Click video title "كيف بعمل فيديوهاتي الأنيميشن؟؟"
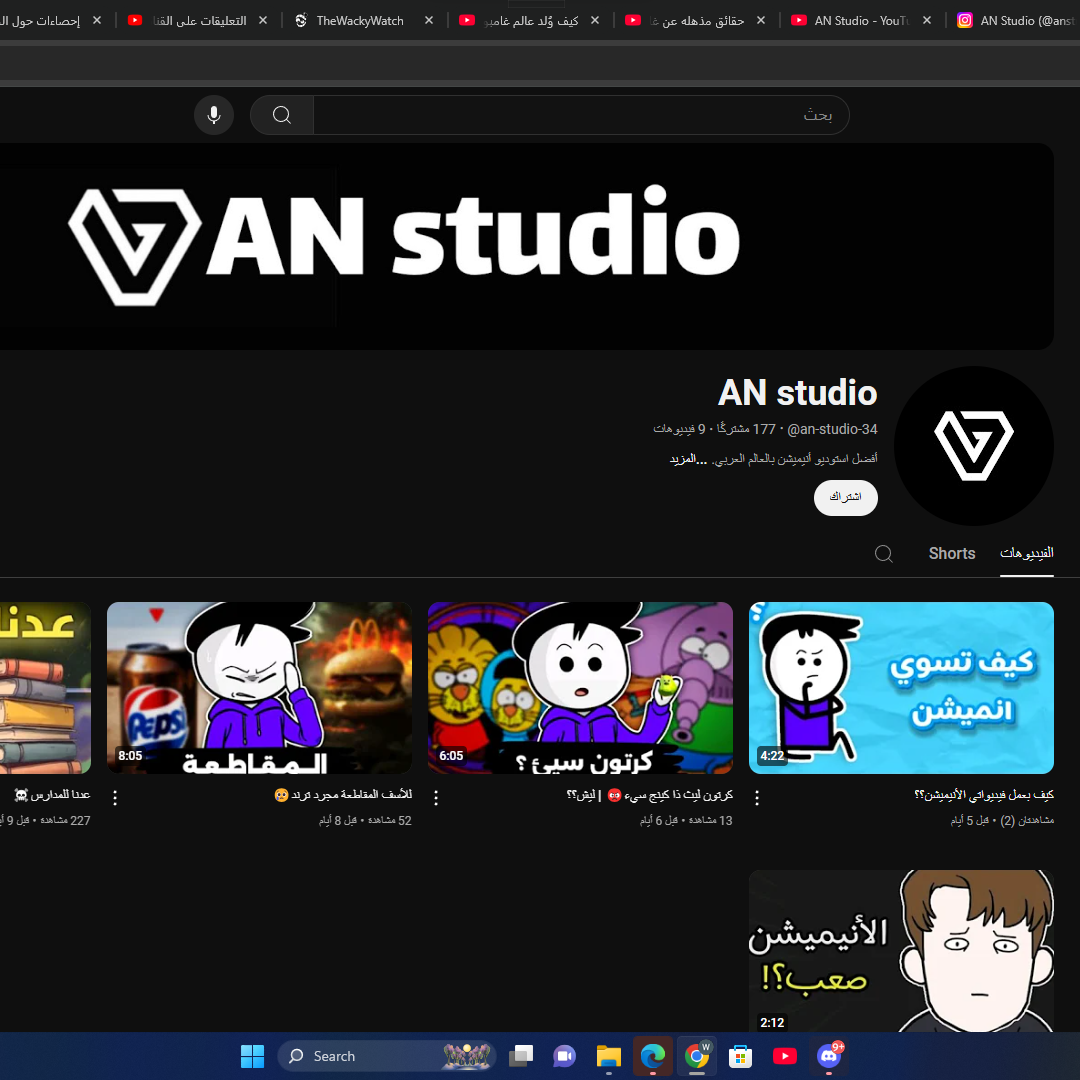The image size is (1080, 1080). [984, 795]
